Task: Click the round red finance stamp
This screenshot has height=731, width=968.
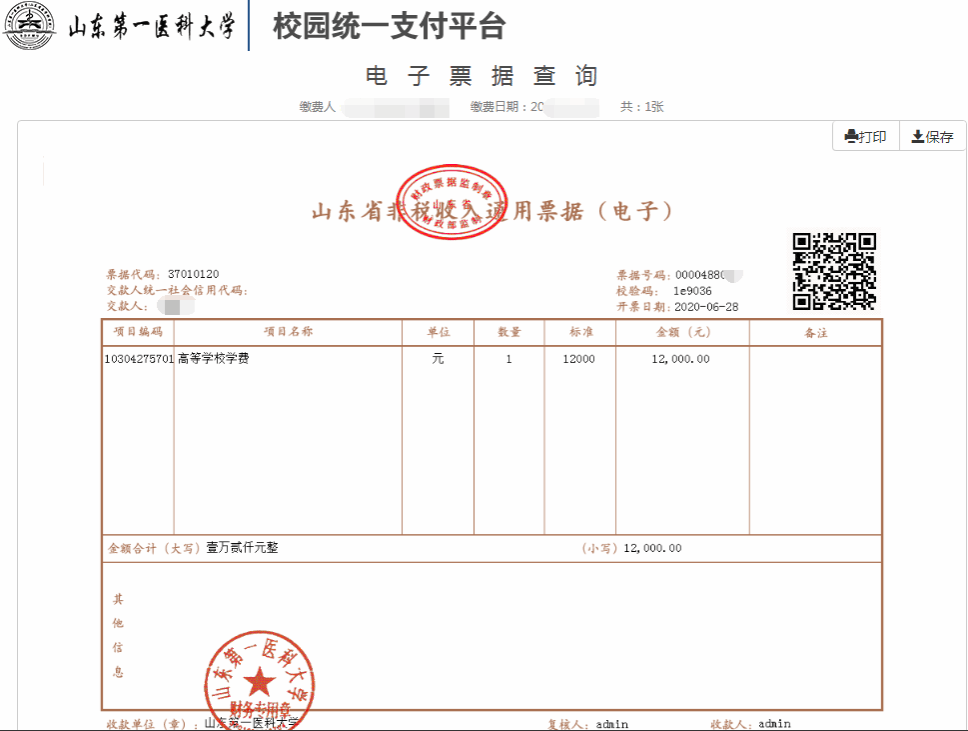Action: (260, 682)
